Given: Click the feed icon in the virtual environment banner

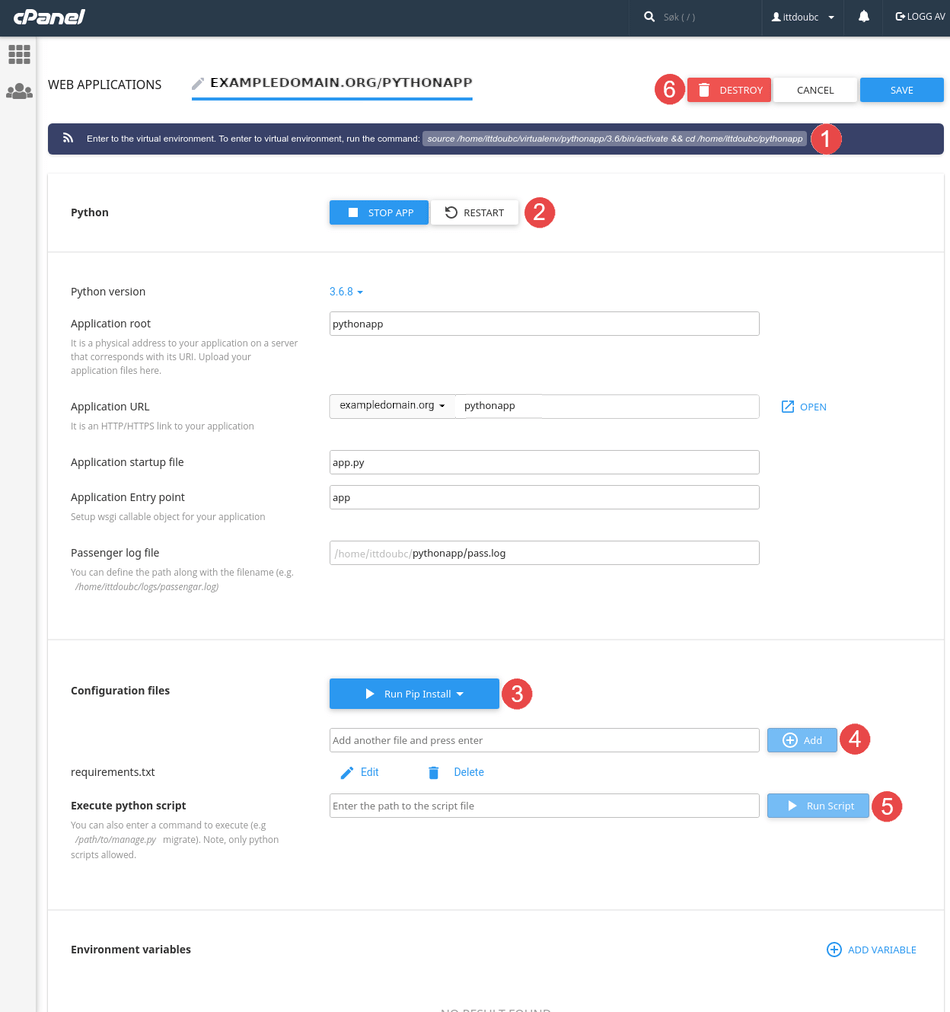Looking at the screenshot, I should 67,138.
